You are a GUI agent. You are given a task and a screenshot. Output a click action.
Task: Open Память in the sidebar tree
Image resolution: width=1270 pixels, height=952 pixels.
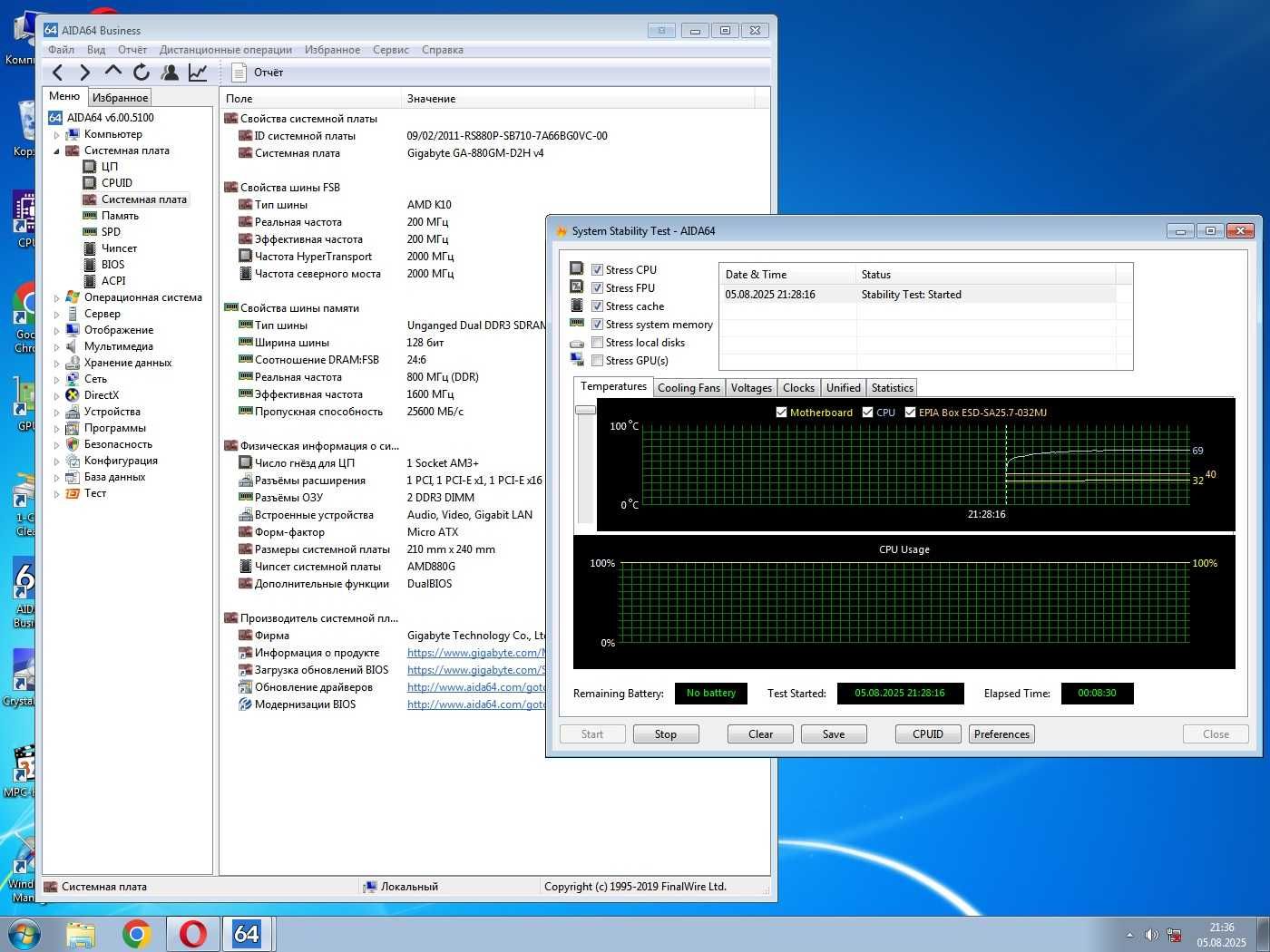point(120,216)
